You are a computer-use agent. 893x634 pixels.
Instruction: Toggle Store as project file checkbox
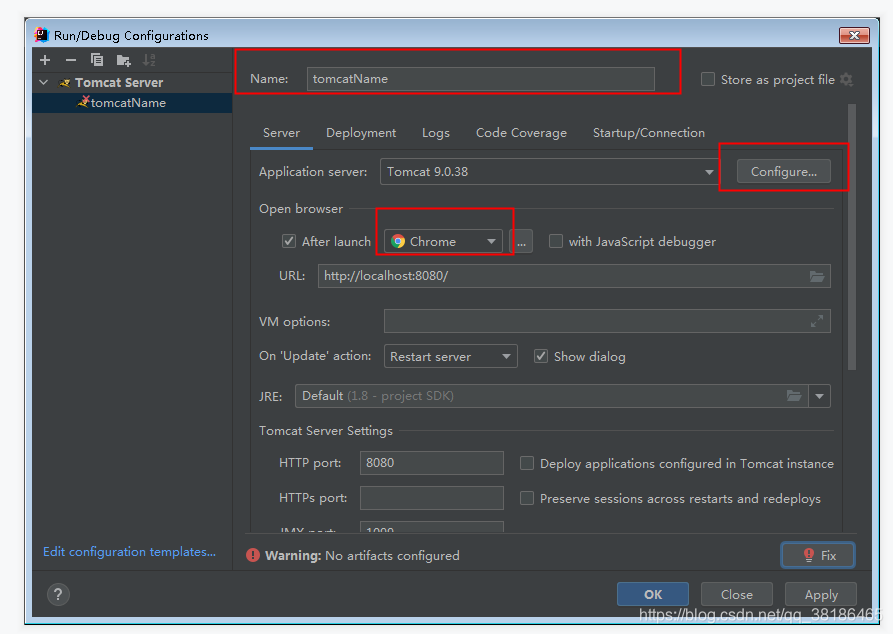pyautogui.click(x=708, y=79)
